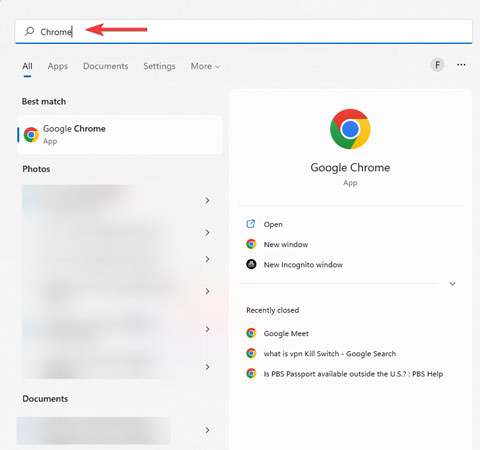Click the Best match heading

pyautogui.click(x=44, y=102)
